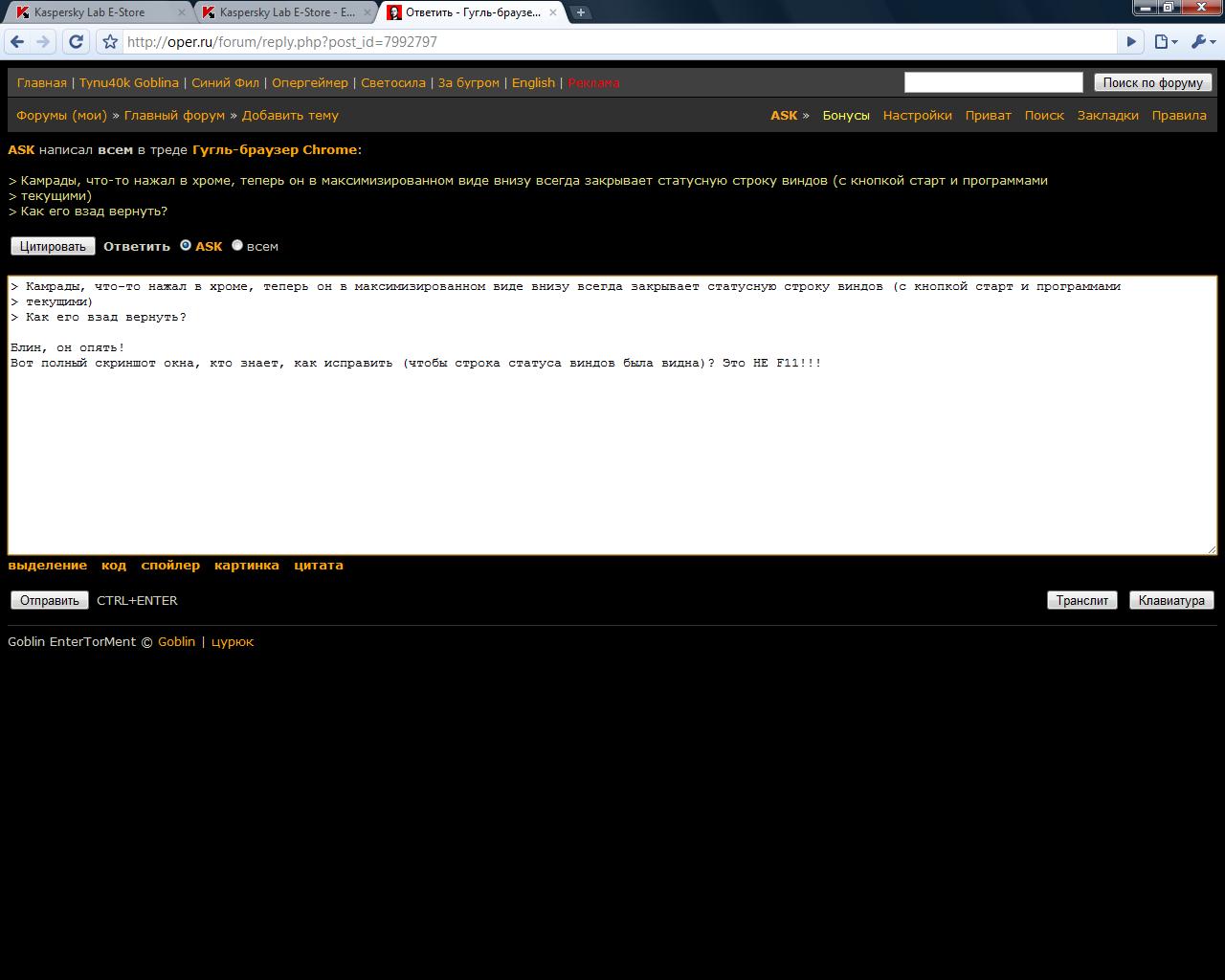Open the wrench customize menu
The height and width of the screenshot is (980, 1225).
pyautogui.click(x=1203, y=42)
